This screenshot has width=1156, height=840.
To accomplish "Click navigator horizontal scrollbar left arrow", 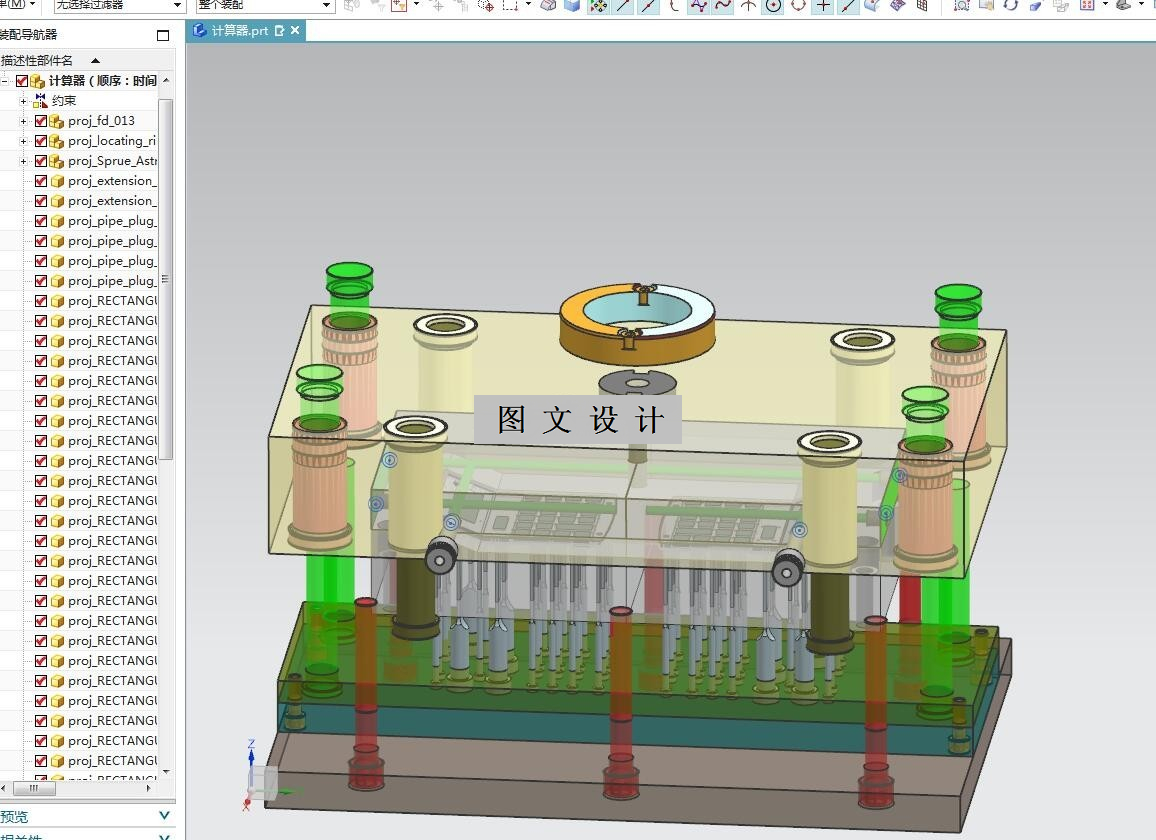I will tap(4, 788).
